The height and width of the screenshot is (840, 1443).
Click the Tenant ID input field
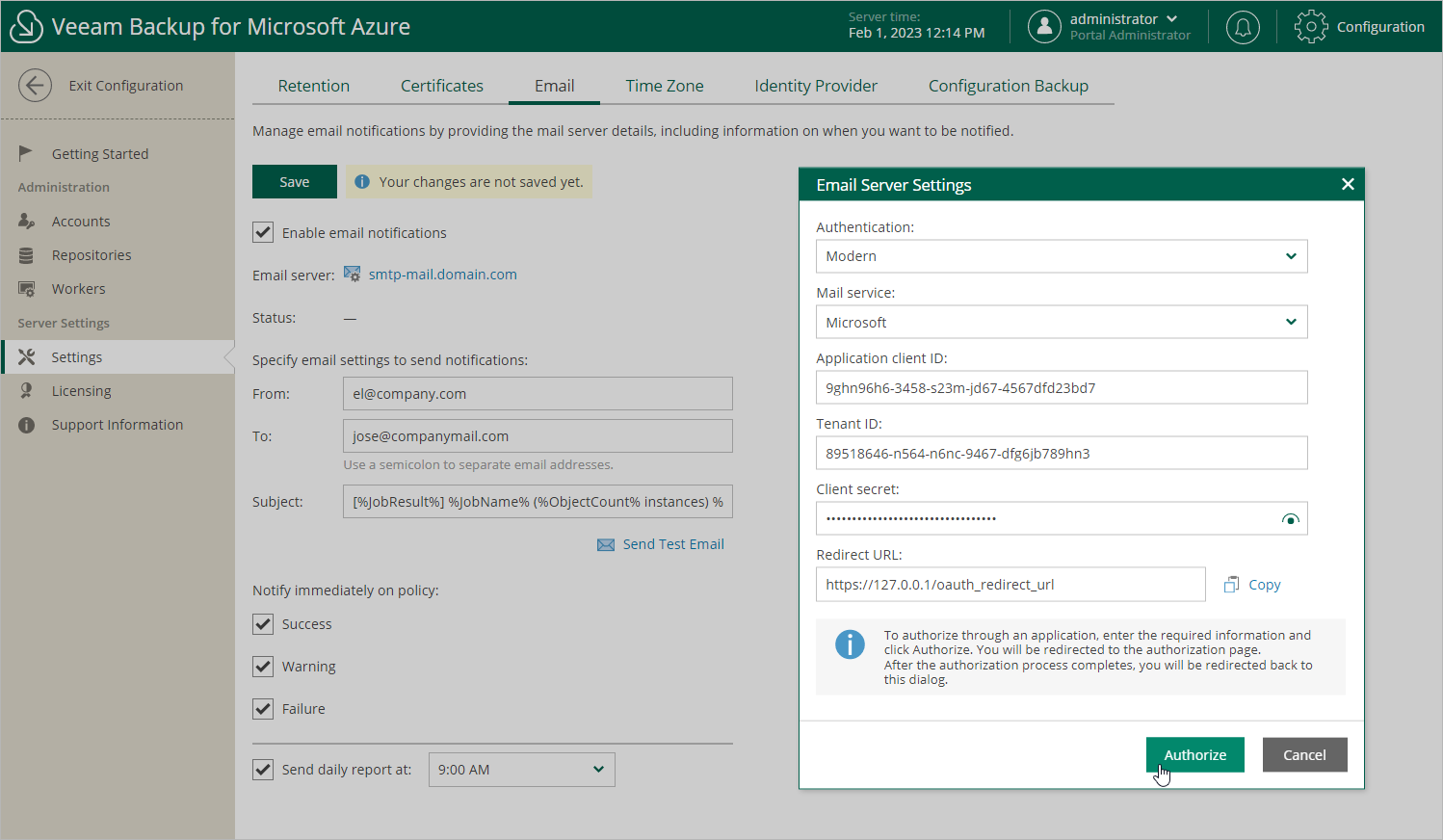click(1061, 454)
